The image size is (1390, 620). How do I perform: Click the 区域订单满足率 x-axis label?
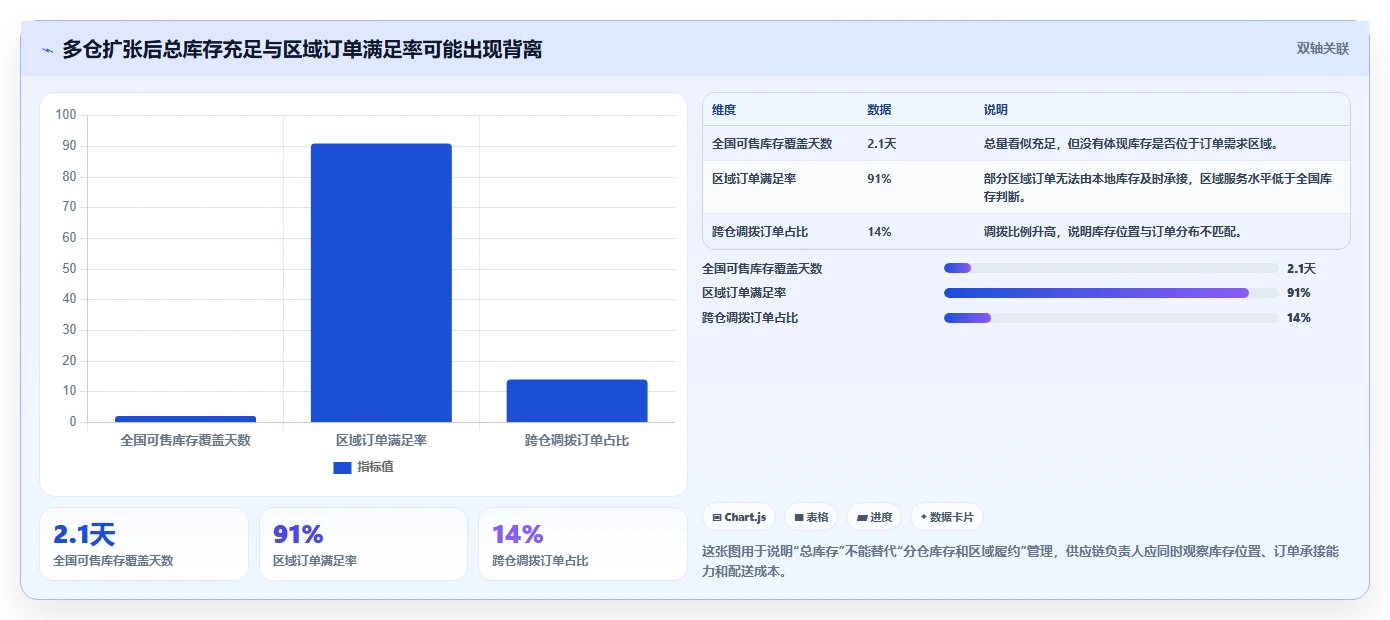click(x=381, y=440)
